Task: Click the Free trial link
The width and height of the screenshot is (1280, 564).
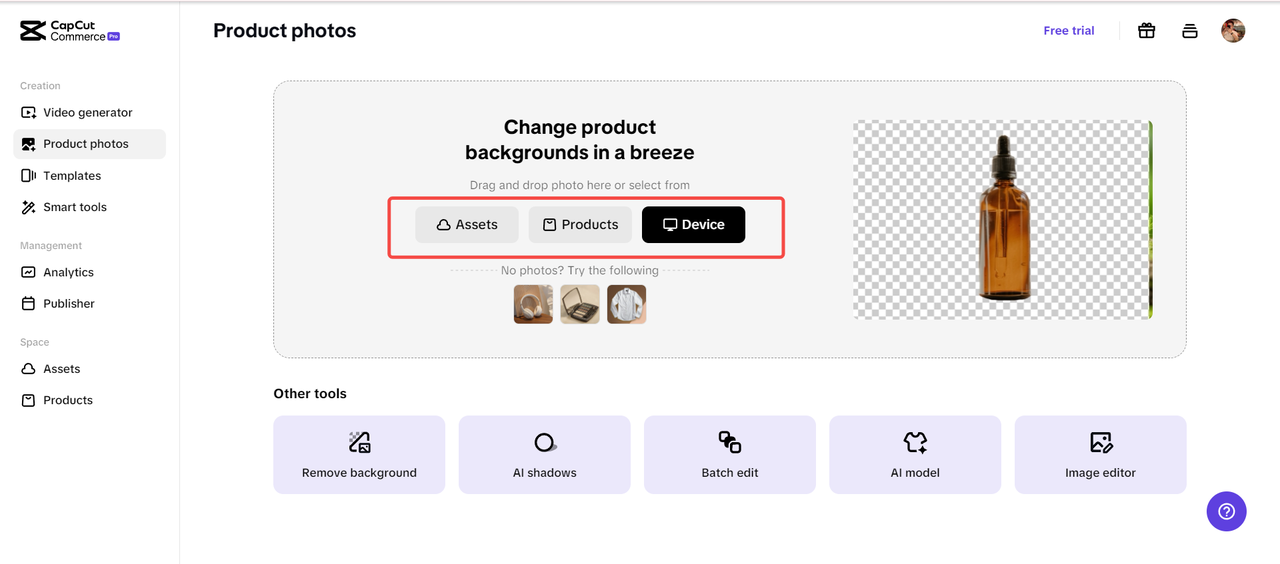Action: click(1068, 31)
